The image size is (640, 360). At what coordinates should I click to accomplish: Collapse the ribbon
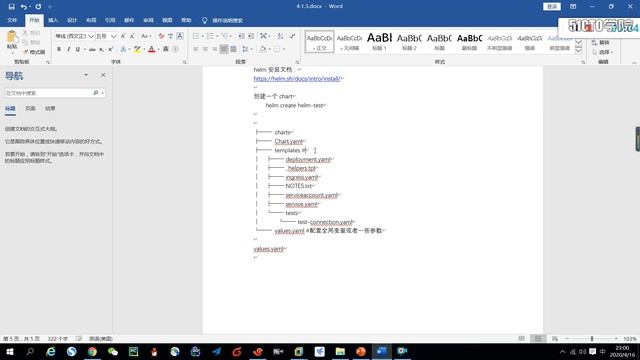[x=634, y=62]
